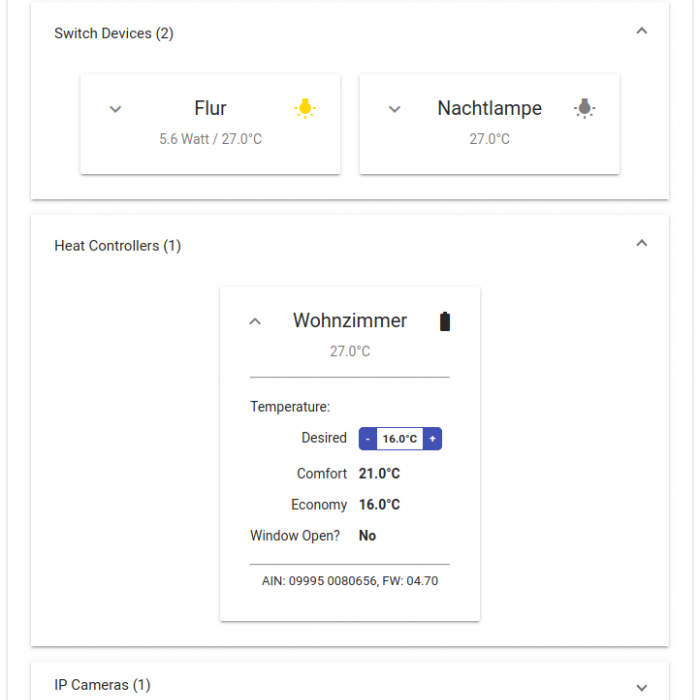Click the Wohnzimmer battery status icon
The height and width of the screenshot is (700, 700).
pyautogui.click(x=445, y=321)
